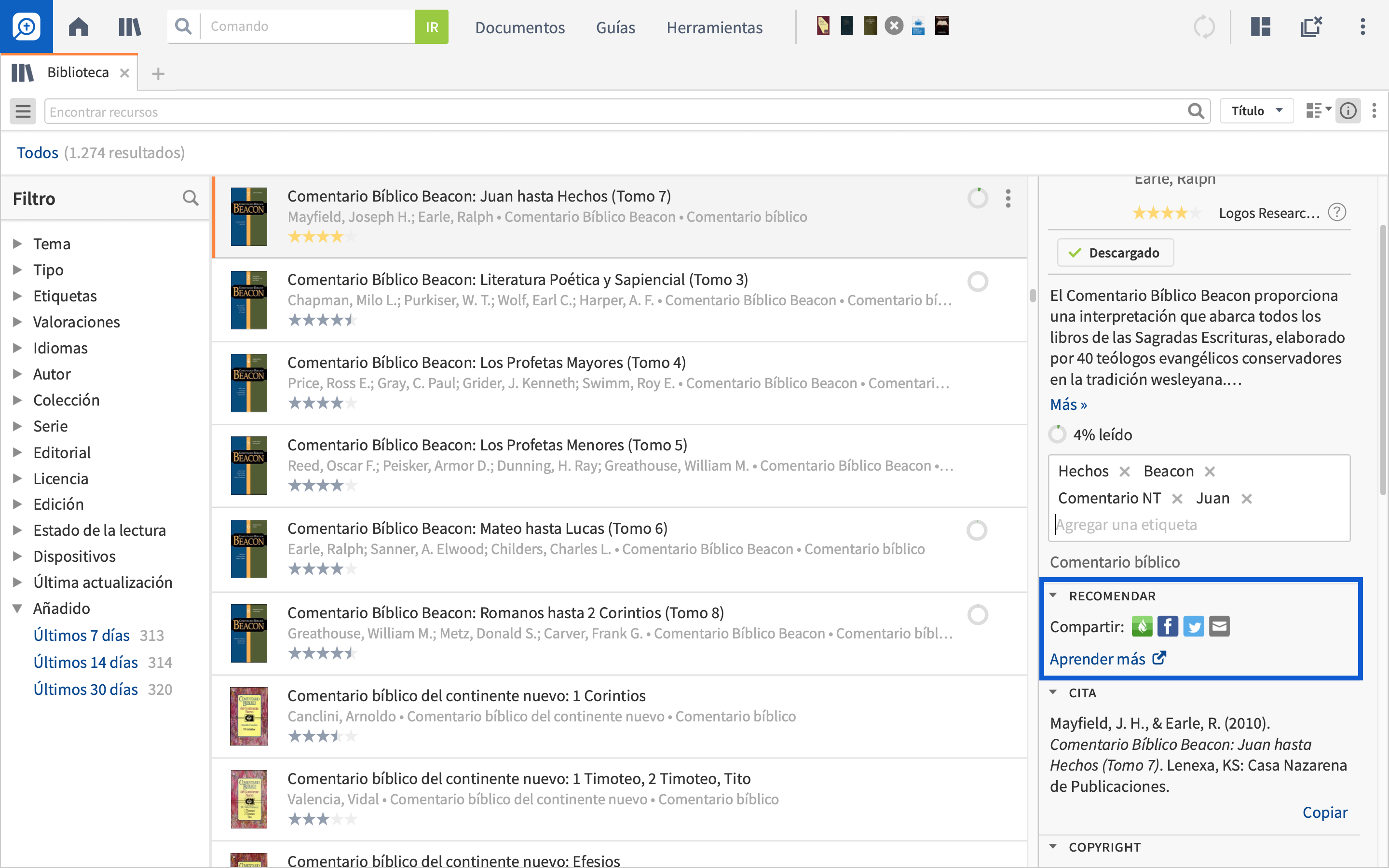This screenshot has width=1389, height=868.
Task: Copy the citation with Copiar
Action: 1325,813
